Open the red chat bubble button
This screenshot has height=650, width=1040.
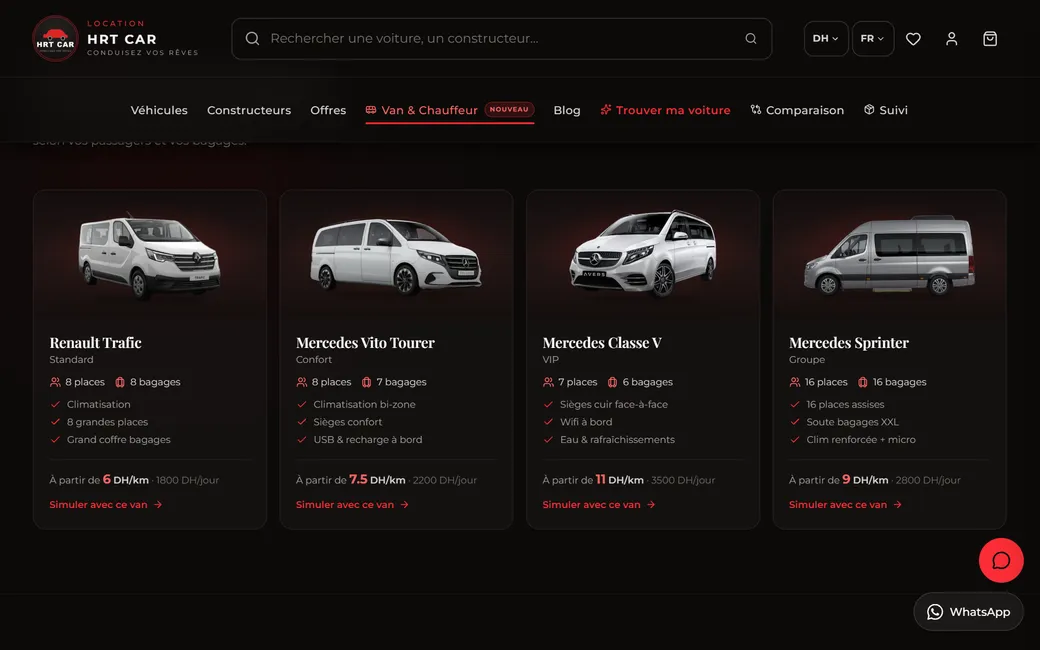1001,560
